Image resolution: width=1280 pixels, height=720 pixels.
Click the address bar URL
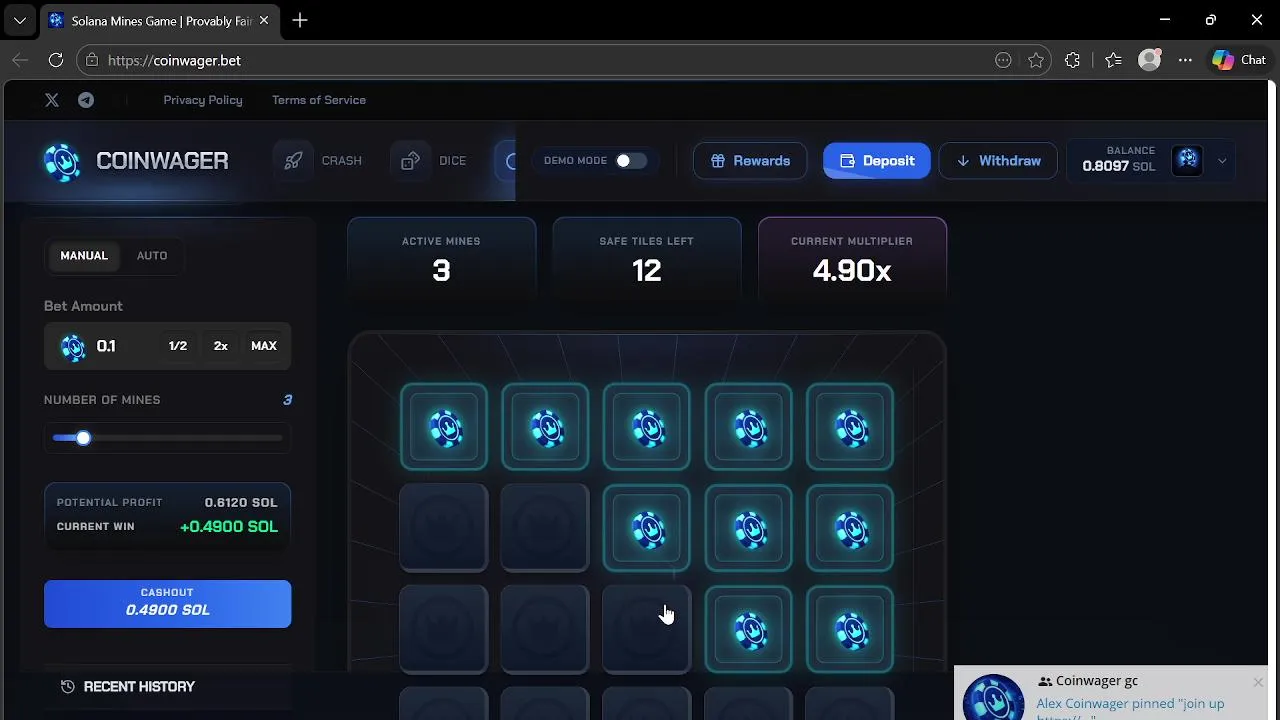pyautogui.click(x=174, y=60)
